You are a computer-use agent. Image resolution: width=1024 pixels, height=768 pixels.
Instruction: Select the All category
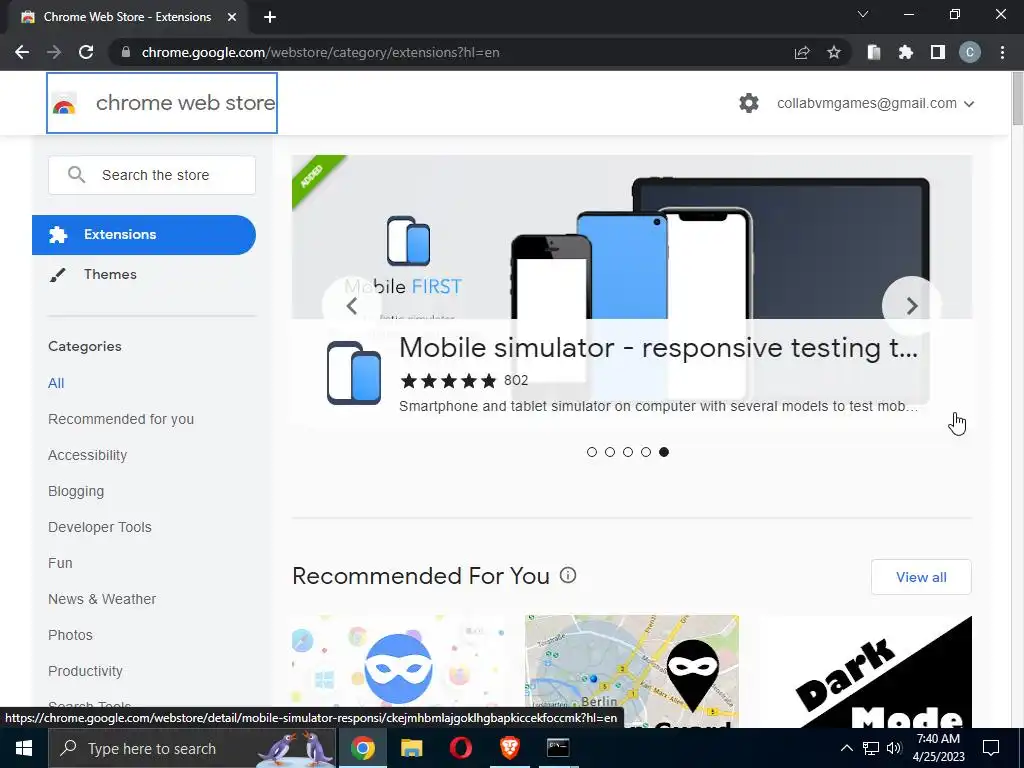click(56, 383)
